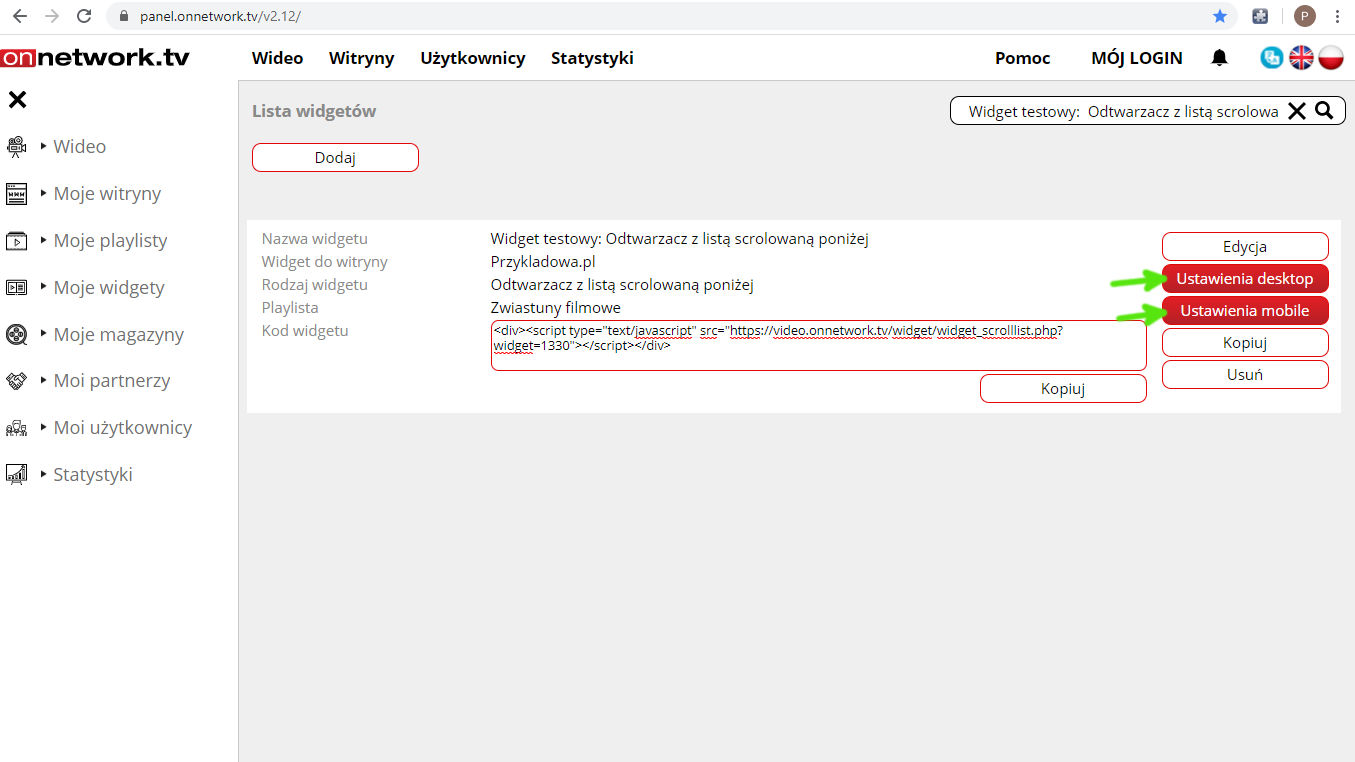Open Użytkownicy in the top menu
This screenshot has height=762, width=1355.
(x=472, y=58)
